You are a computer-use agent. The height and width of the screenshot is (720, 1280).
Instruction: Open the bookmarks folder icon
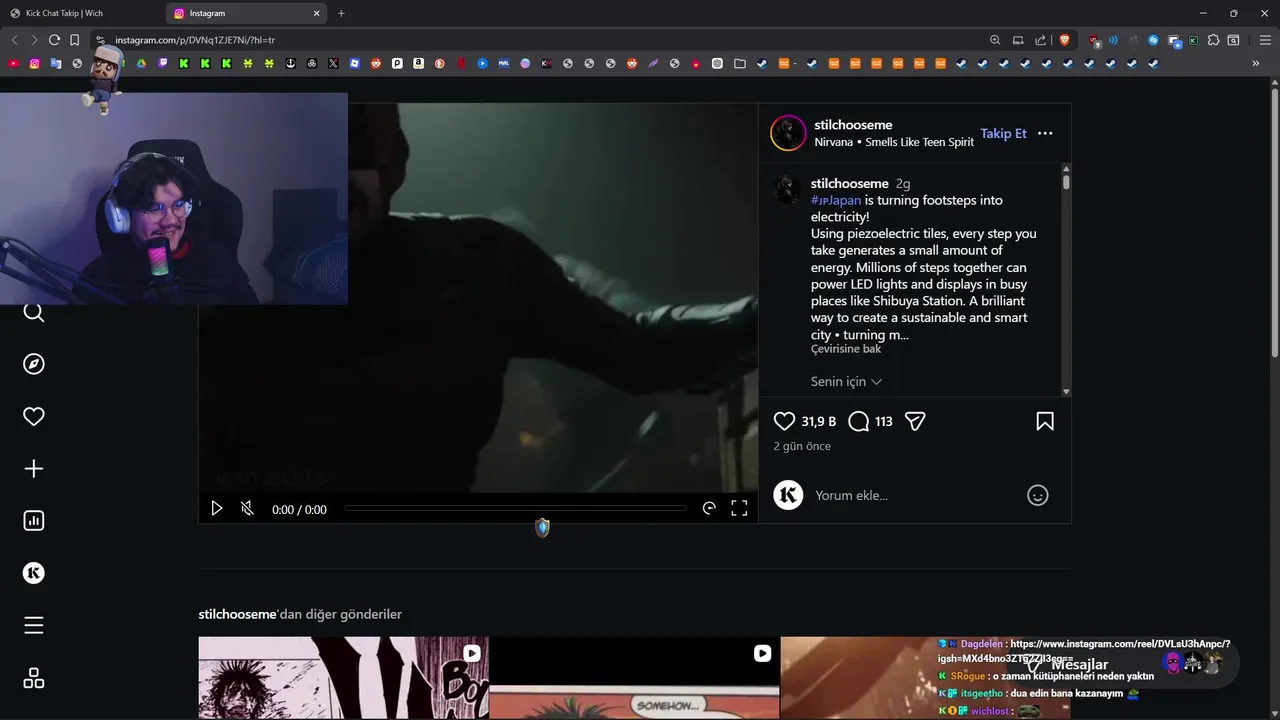point(739,63)
